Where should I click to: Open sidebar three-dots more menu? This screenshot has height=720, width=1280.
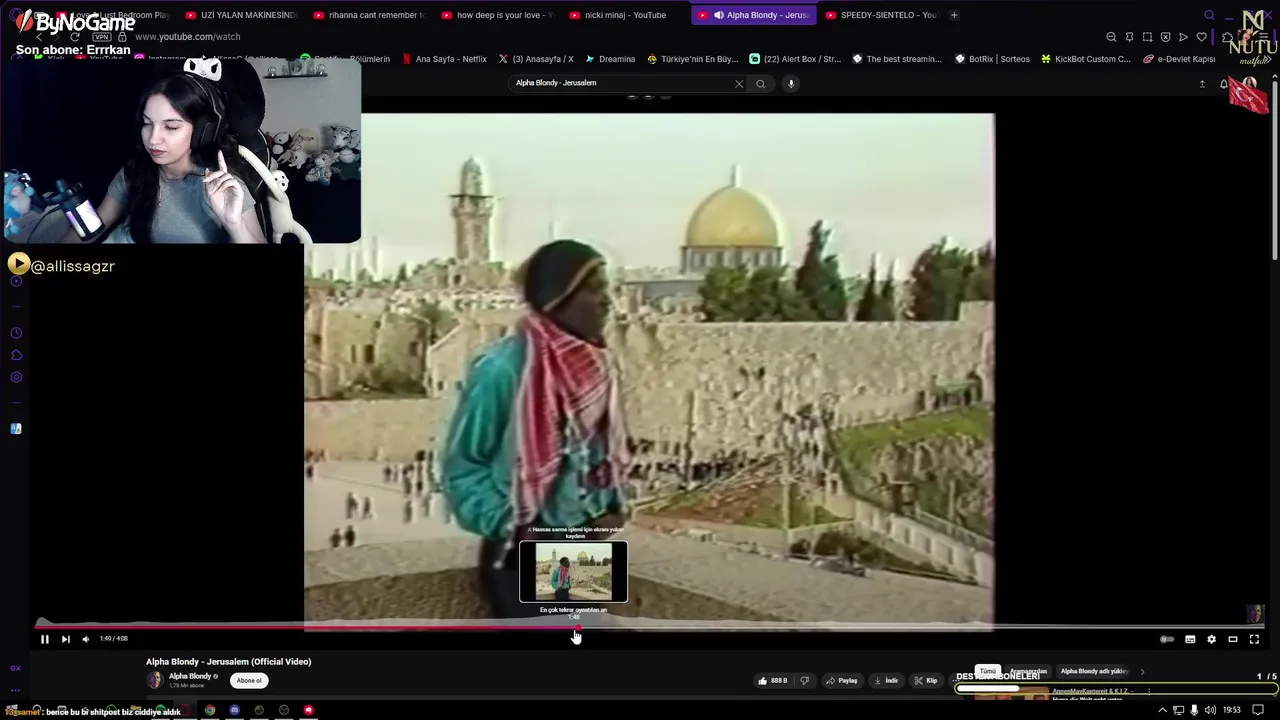point(15,690)
